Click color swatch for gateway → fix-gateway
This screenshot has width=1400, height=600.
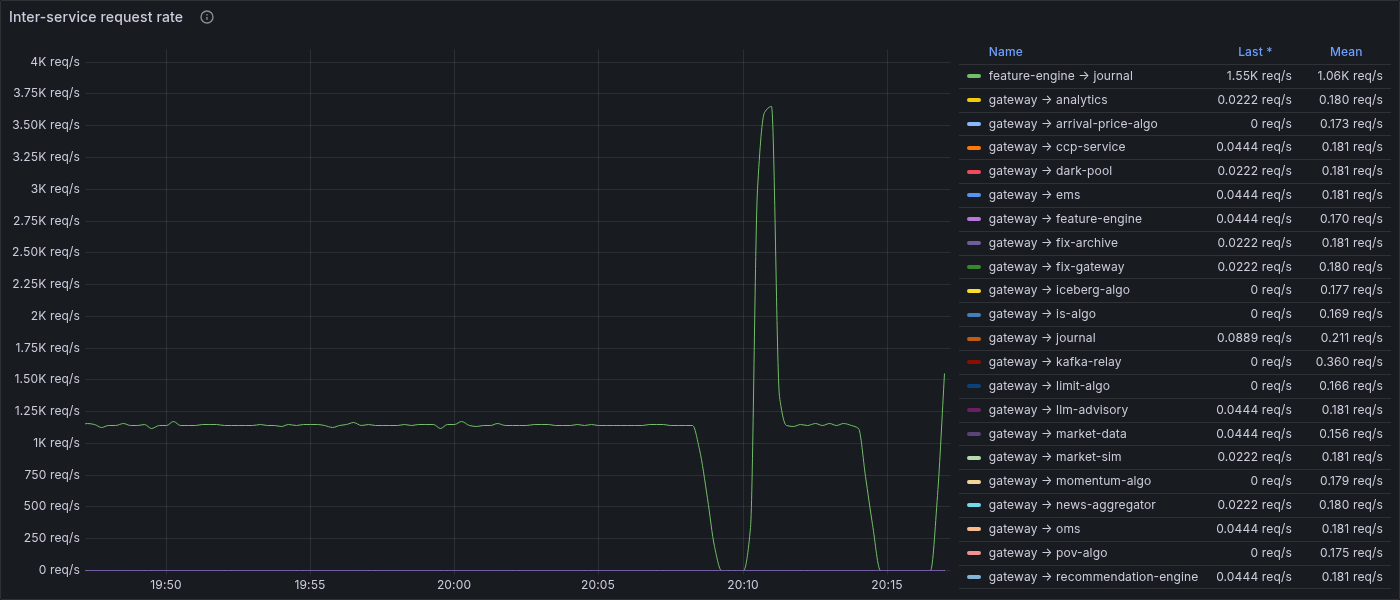tap(974, 267)
